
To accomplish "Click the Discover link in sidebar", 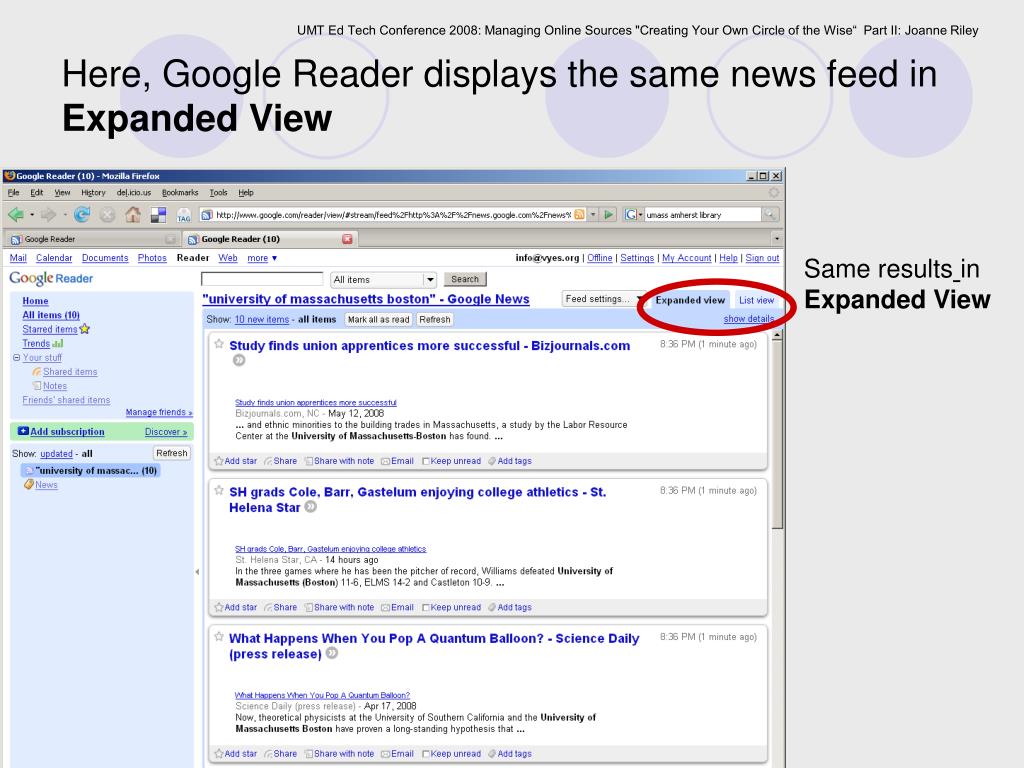I will pos(166,432).
